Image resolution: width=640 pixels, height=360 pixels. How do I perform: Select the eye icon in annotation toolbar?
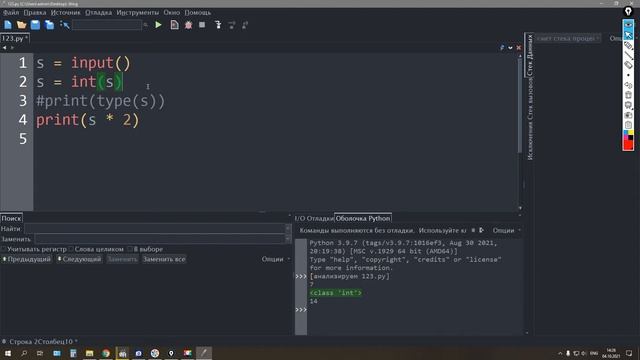coord(628,25)
